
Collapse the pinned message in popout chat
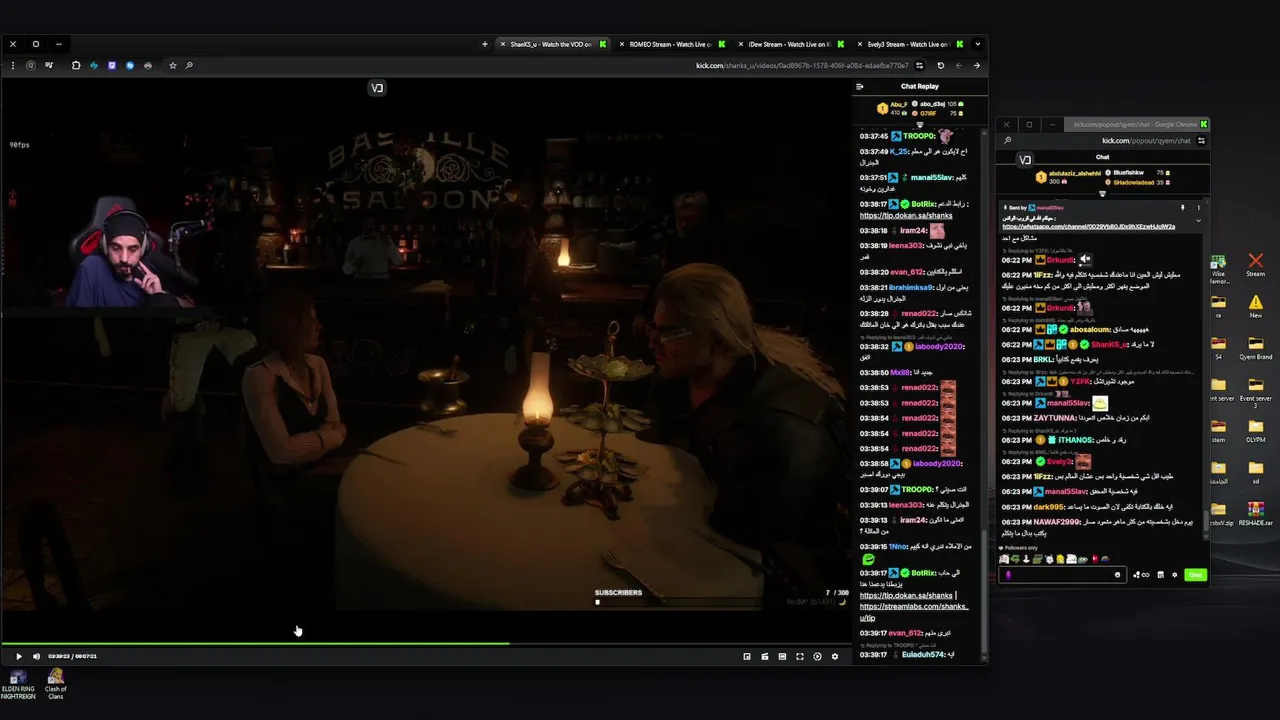click(x=1198, y=220)
